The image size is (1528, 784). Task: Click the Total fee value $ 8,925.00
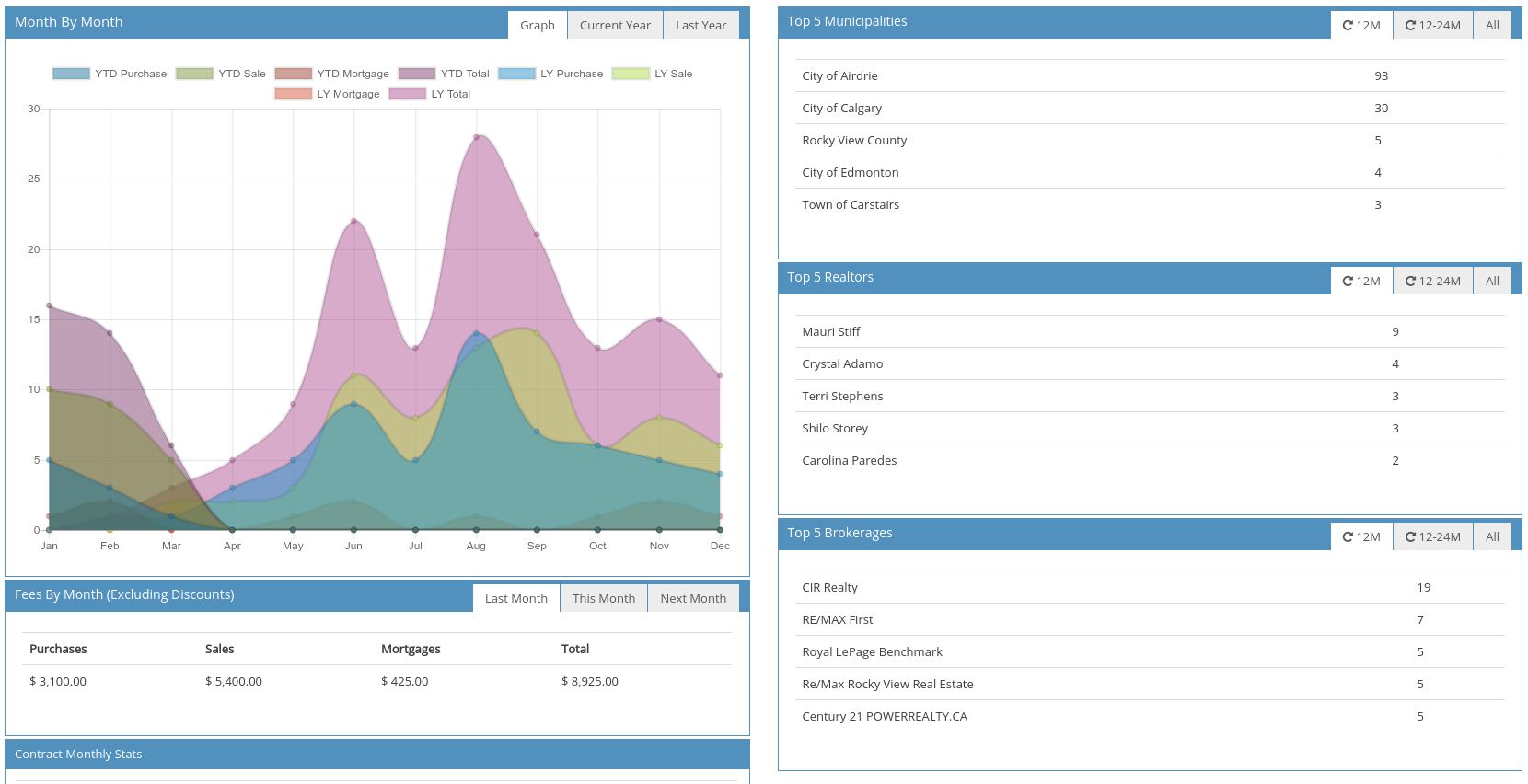590,681
